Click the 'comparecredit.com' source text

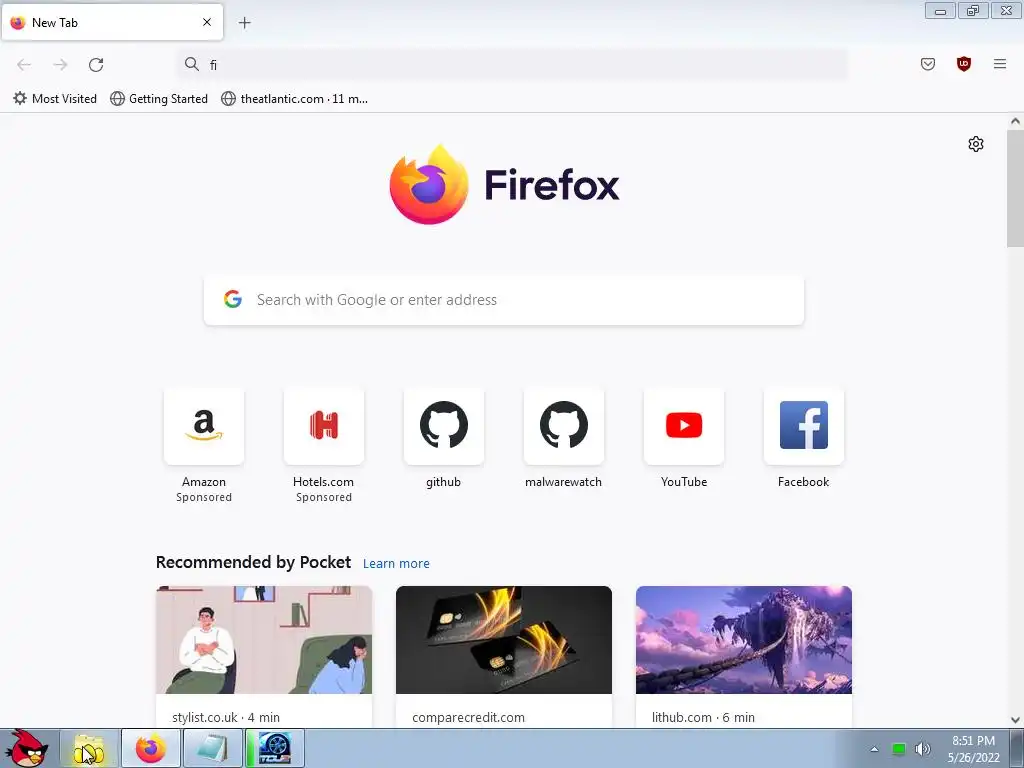pos(468,717)
